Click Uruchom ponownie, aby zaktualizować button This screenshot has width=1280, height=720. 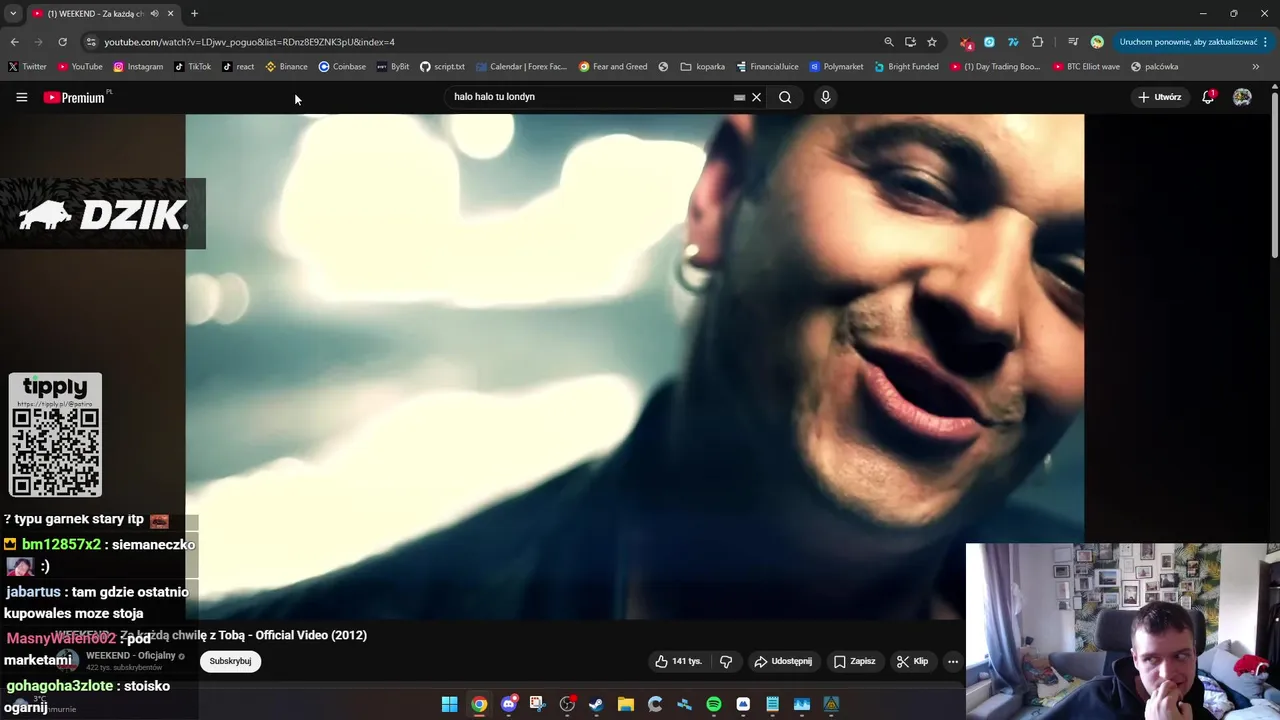[1188, 42]
